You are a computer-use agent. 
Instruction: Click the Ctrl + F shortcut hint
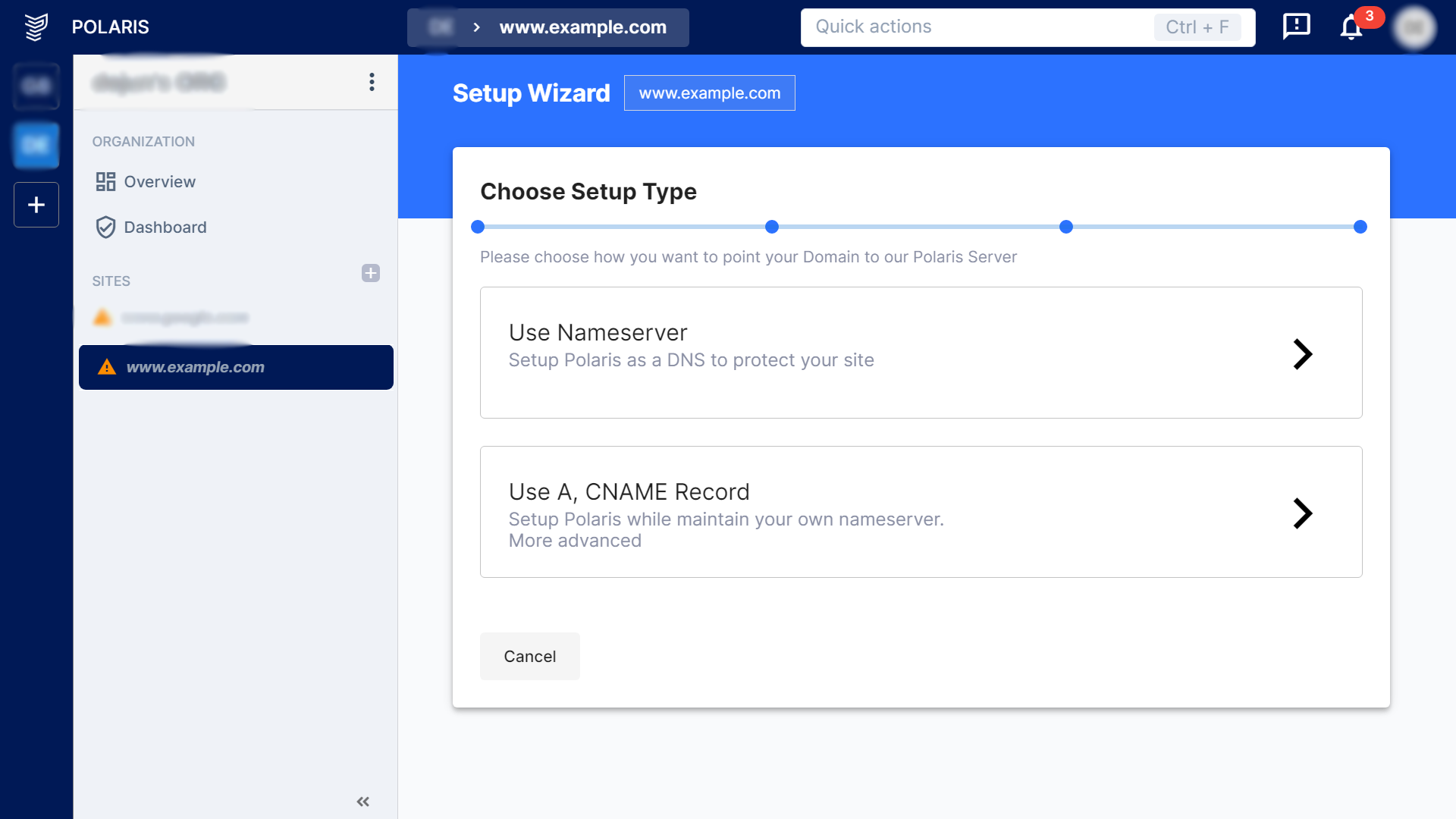[1197, 27]
